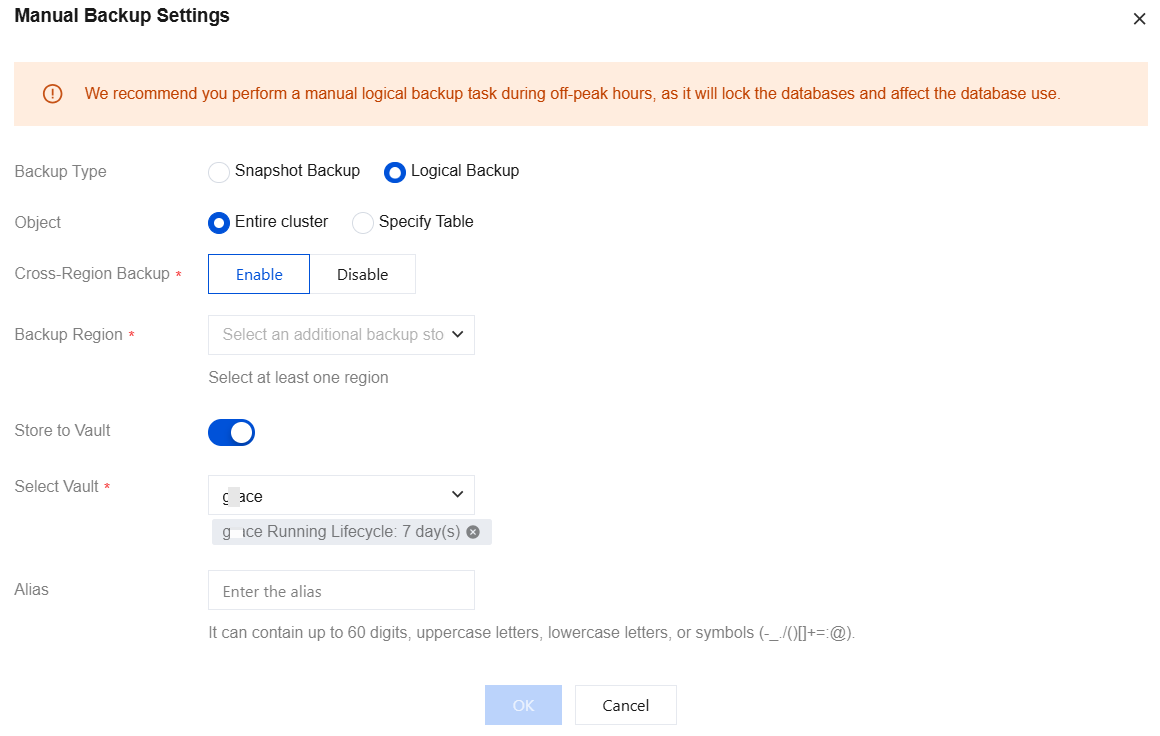Toggle the Store to Vault switch

[x=231, y=432]
